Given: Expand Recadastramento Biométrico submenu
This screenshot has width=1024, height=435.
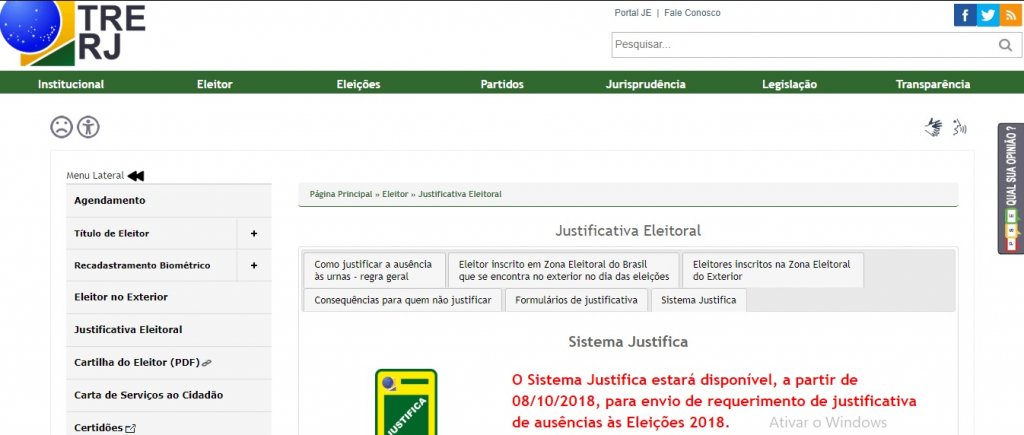Looking at the screenshot, I should [x=254, y=266].
